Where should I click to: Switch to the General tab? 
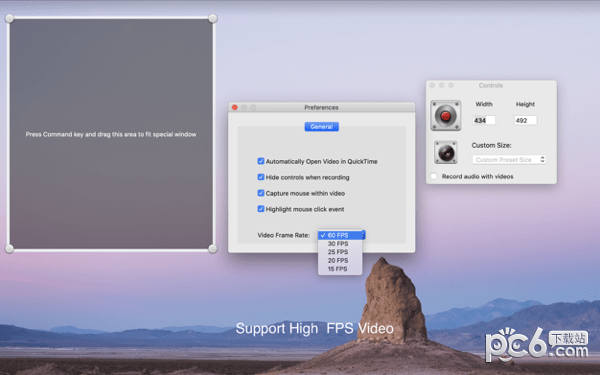coord(321,127)
